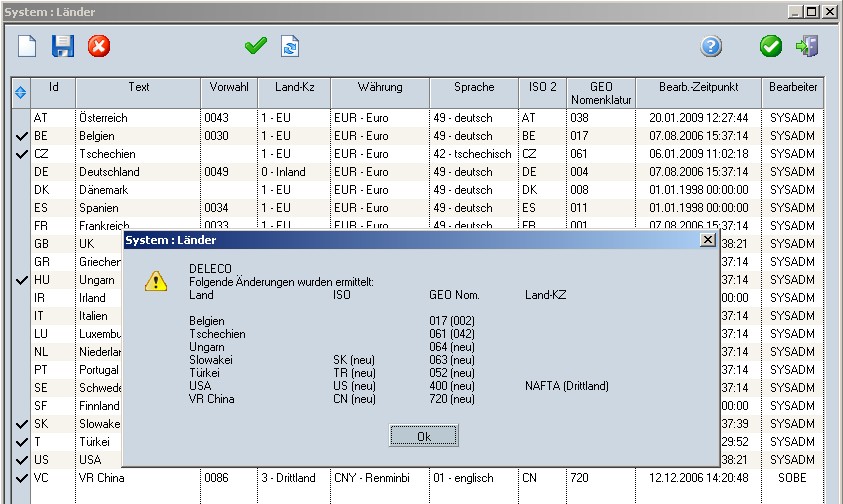The width and height of the screenshot is (843, 504).
Task: Sort by the Bearb.-Zeitpunkt column header
Action: tap(698, 88)
